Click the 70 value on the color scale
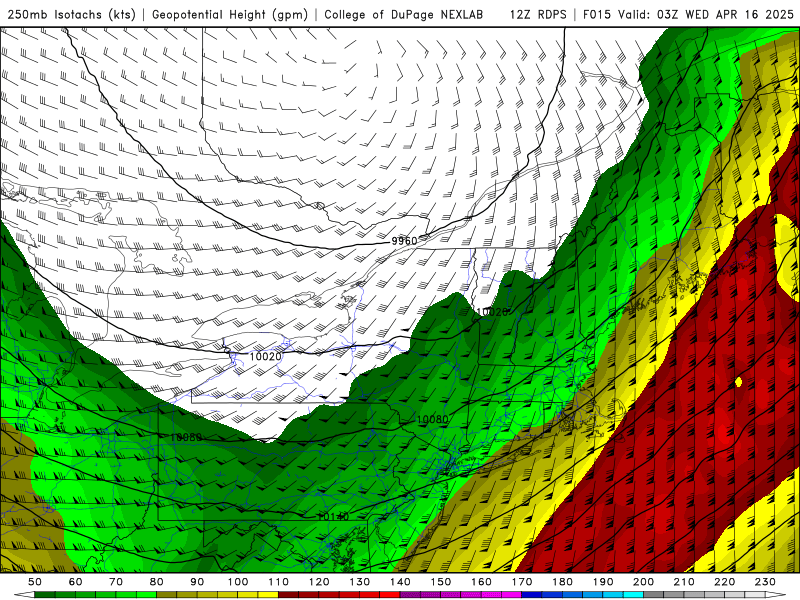 (x=116, y=582)
